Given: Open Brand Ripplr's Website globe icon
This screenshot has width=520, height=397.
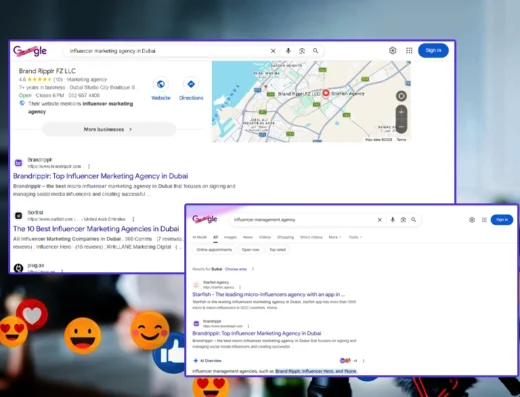Looking at the screenshot, I should click(161, 84).
